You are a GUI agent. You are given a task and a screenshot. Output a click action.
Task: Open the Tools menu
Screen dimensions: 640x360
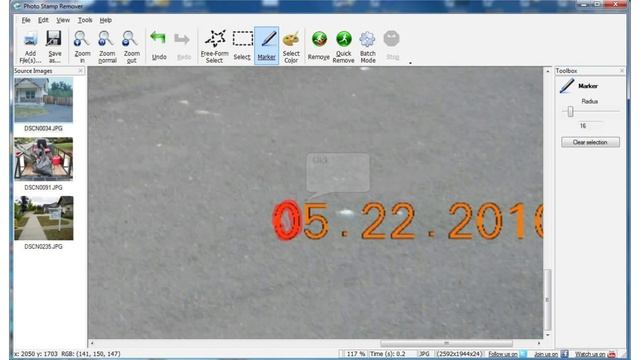point(85,20)
